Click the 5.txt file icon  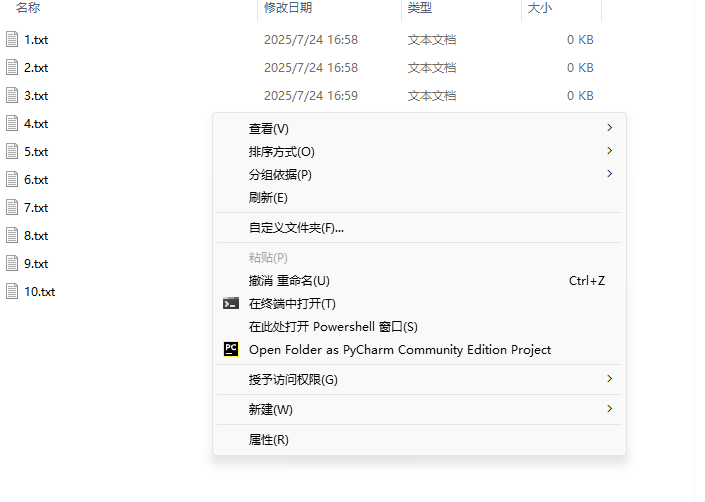(x=12, y=152)
